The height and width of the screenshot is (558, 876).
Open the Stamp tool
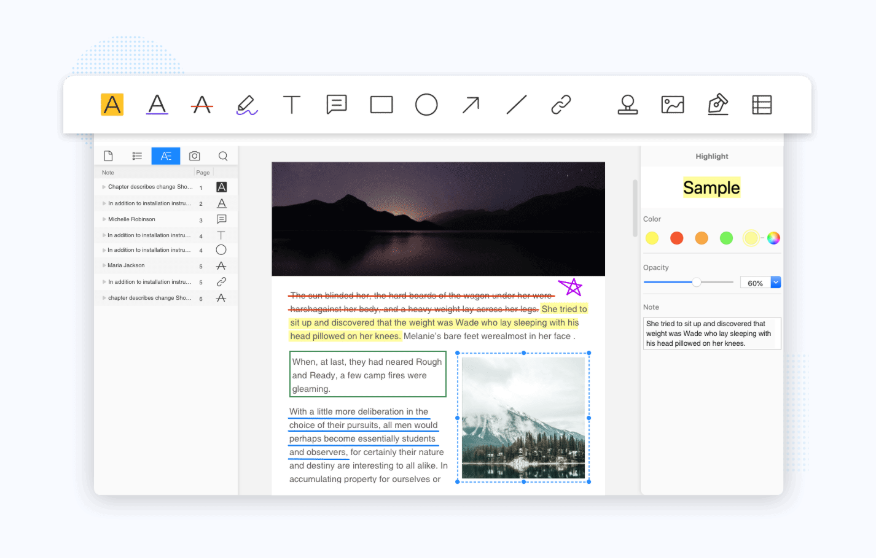(628, 104)
